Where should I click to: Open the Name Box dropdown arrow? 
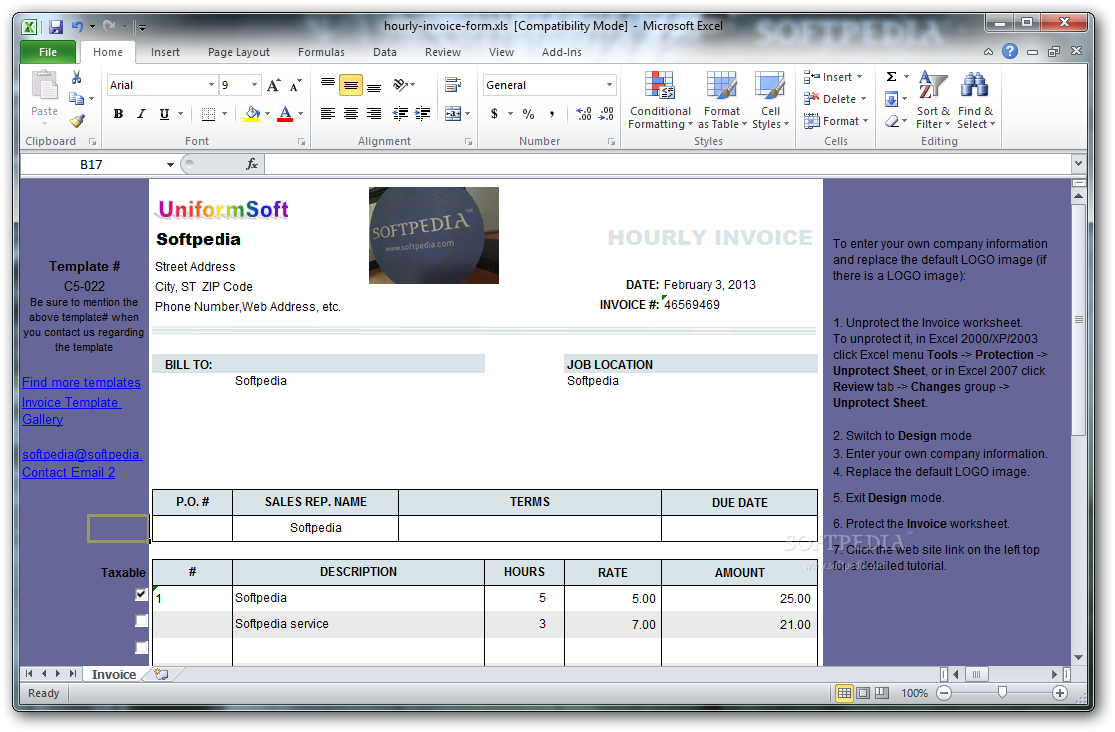click(170, 164)
